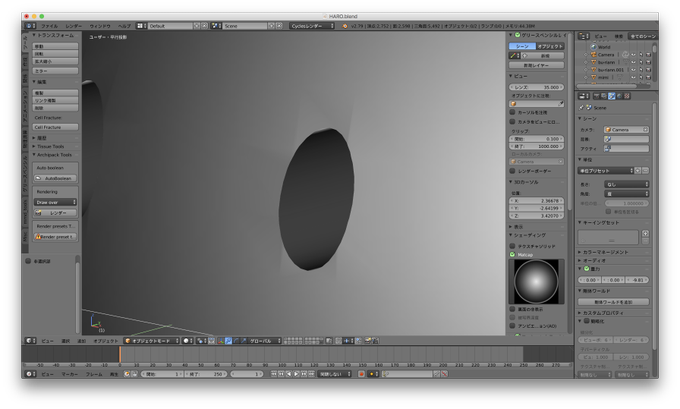Click the auto-keyframe record button
Viewport: 680px width, 409px height.
click(361, 374)
